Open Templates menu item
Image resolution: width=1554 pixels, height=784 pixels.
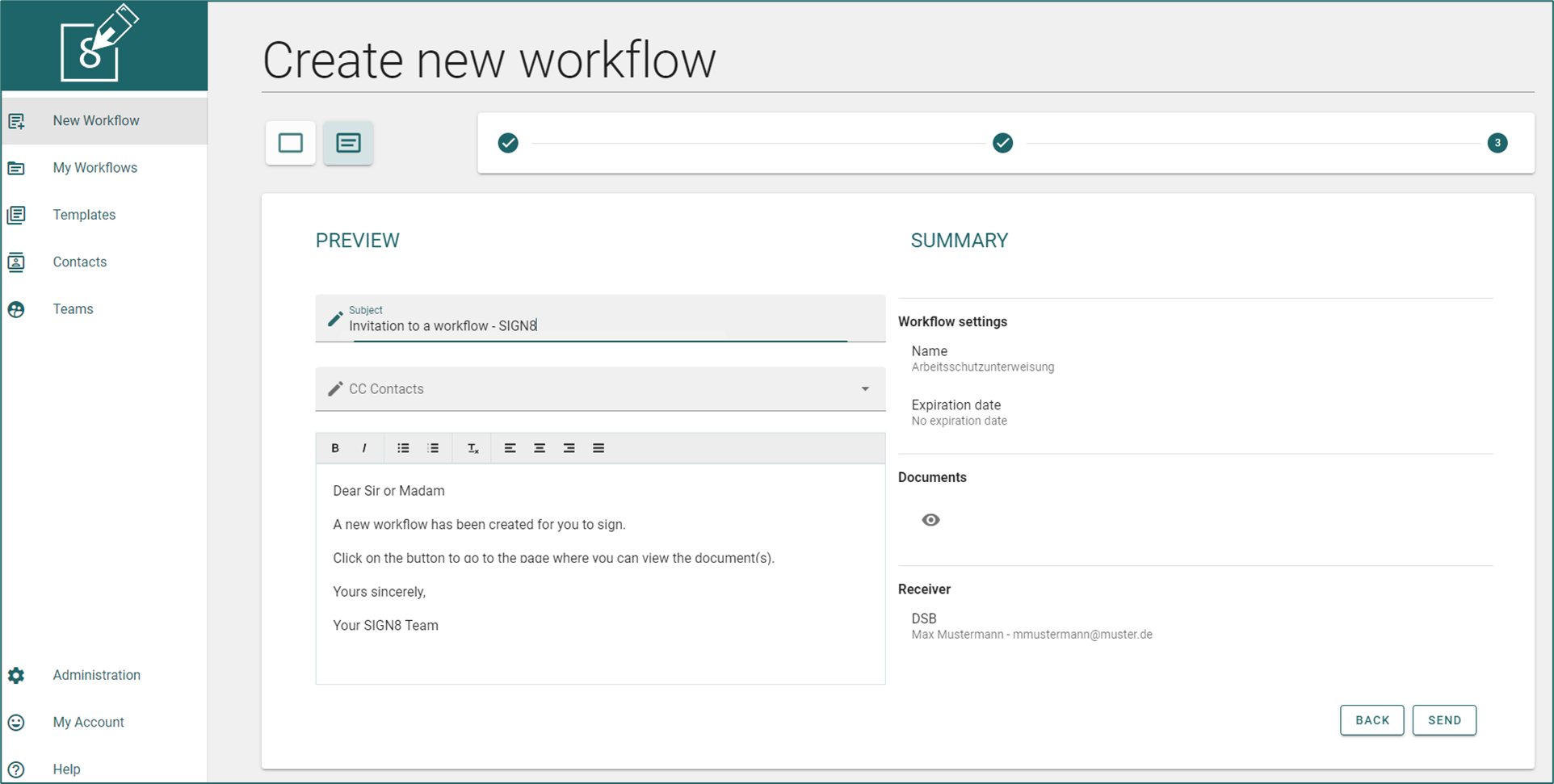click(103, 215)
